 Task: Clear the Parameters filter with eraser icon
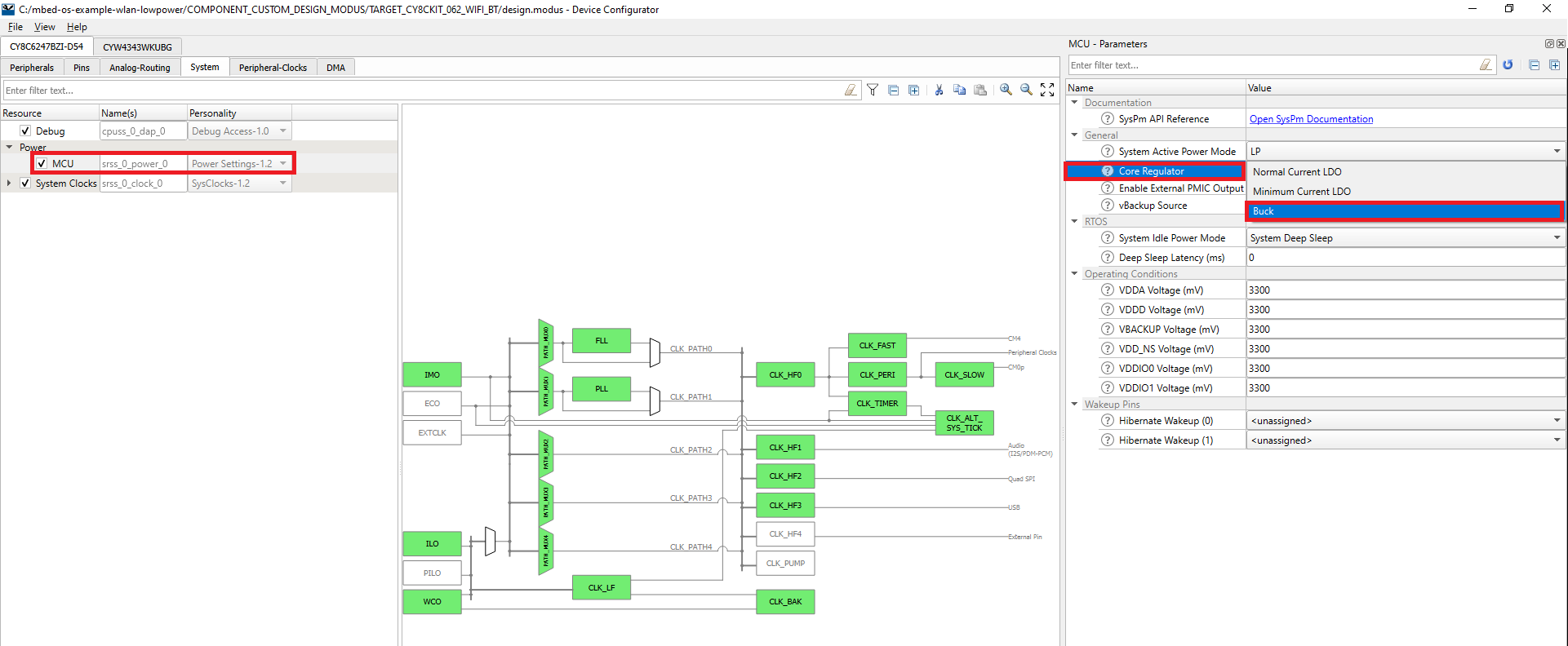point(1486,65)
